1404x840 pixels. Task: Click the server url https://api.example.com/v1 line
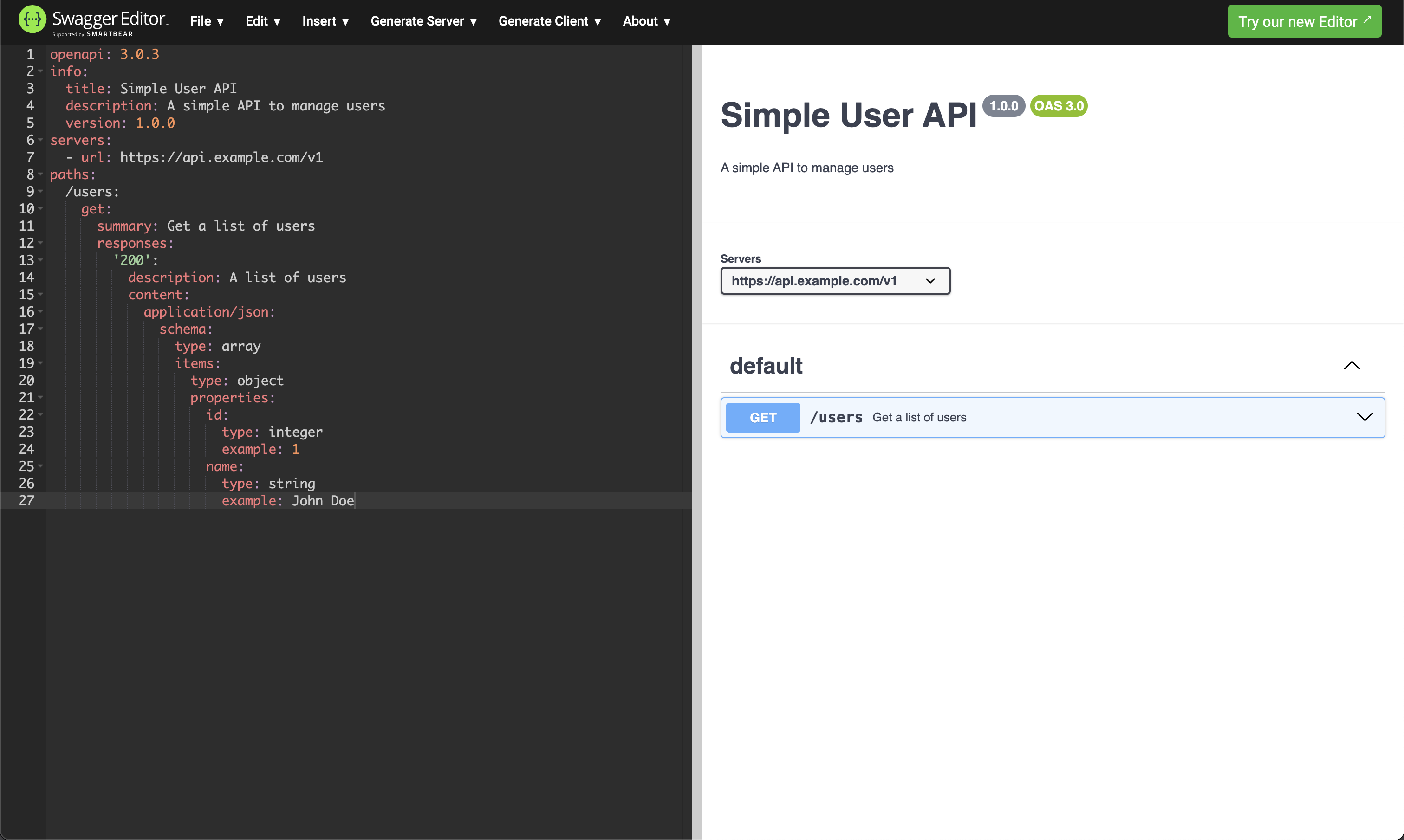(194, 157)
